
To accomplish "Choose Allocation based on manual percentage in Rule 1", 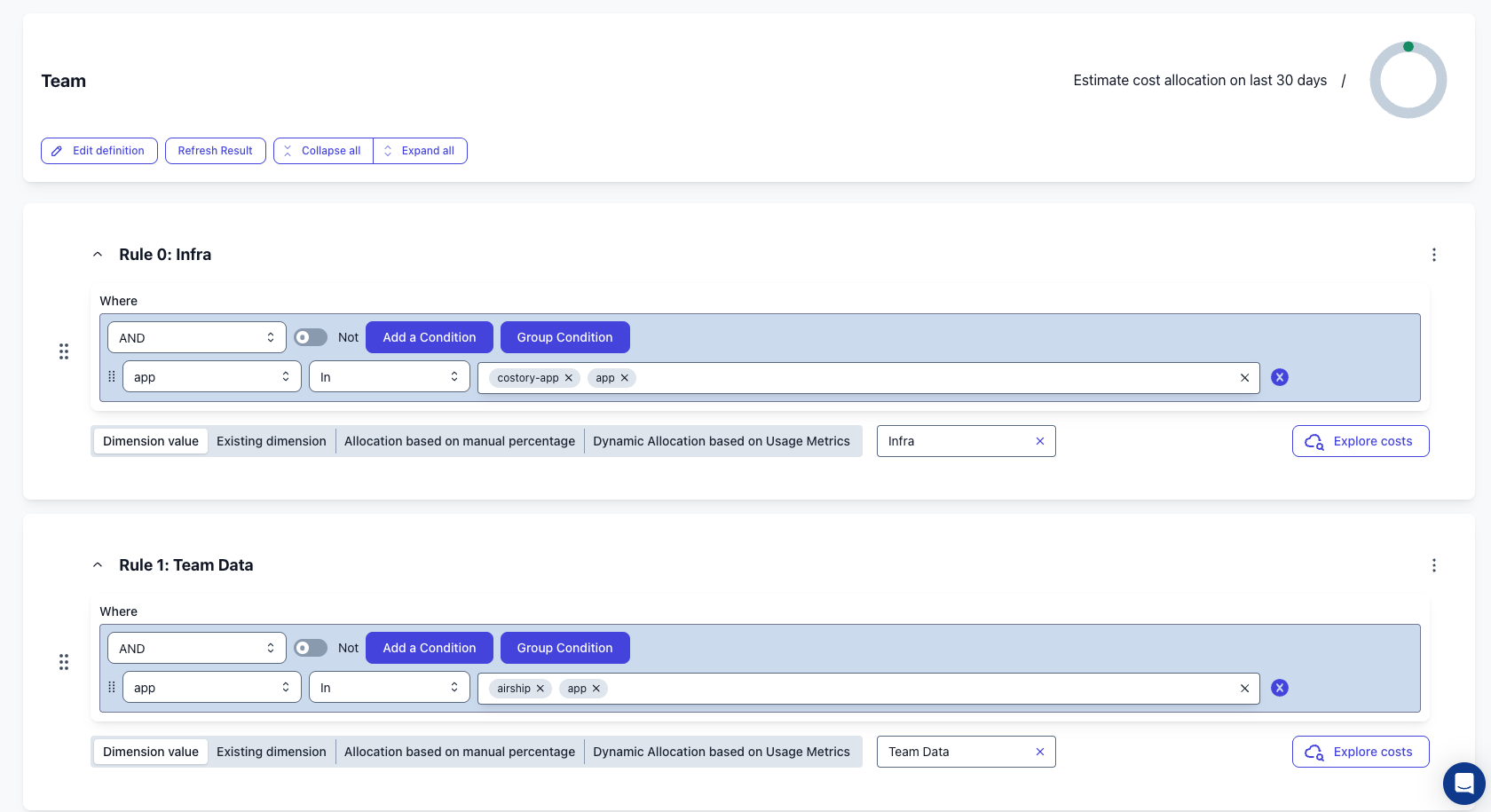I will tap(460, 752).
